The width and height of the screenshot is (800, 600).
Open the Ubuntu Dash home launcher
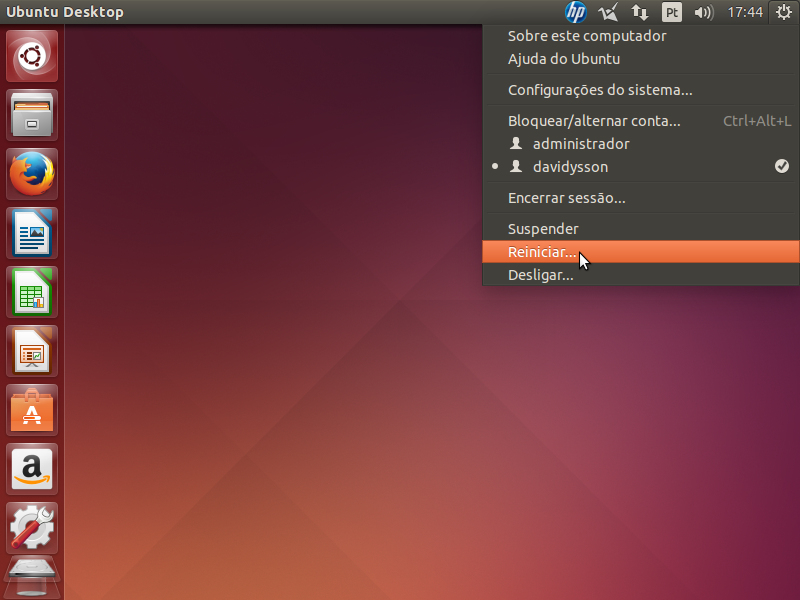33,57
